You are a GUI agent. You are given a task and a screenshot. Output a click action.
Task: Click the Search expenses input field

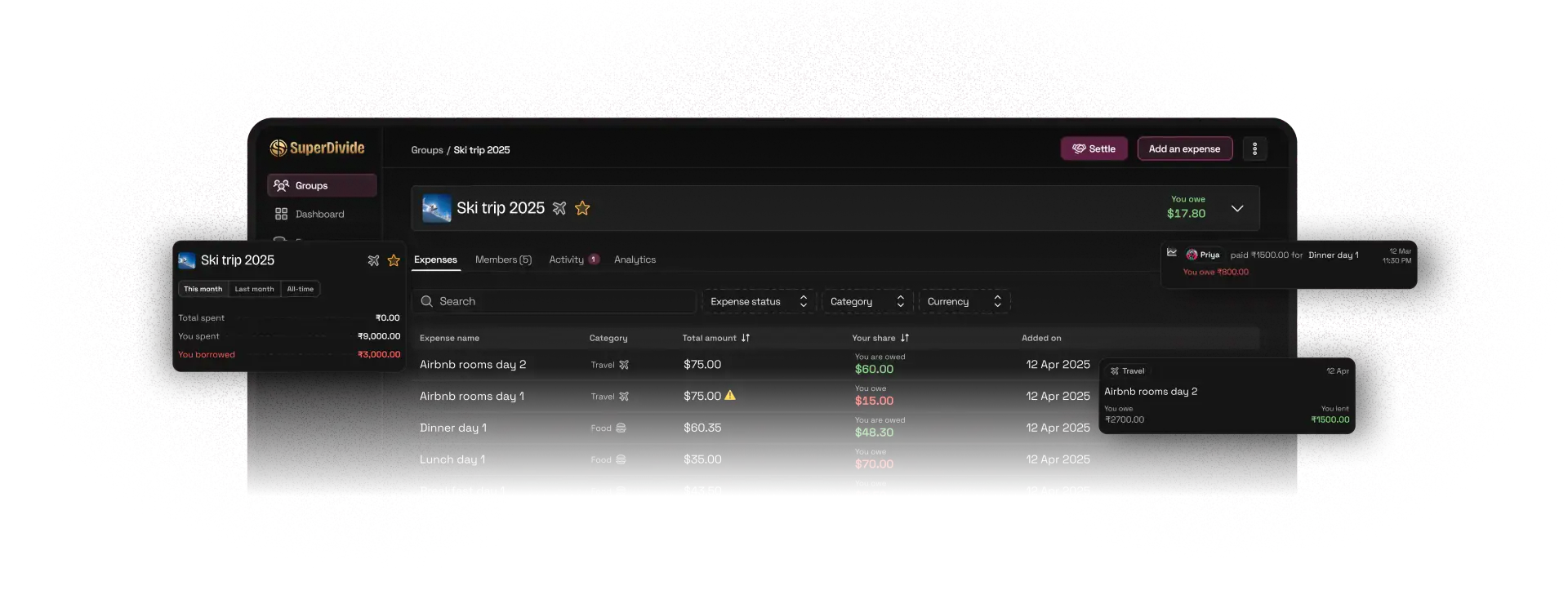coord(555,301)
